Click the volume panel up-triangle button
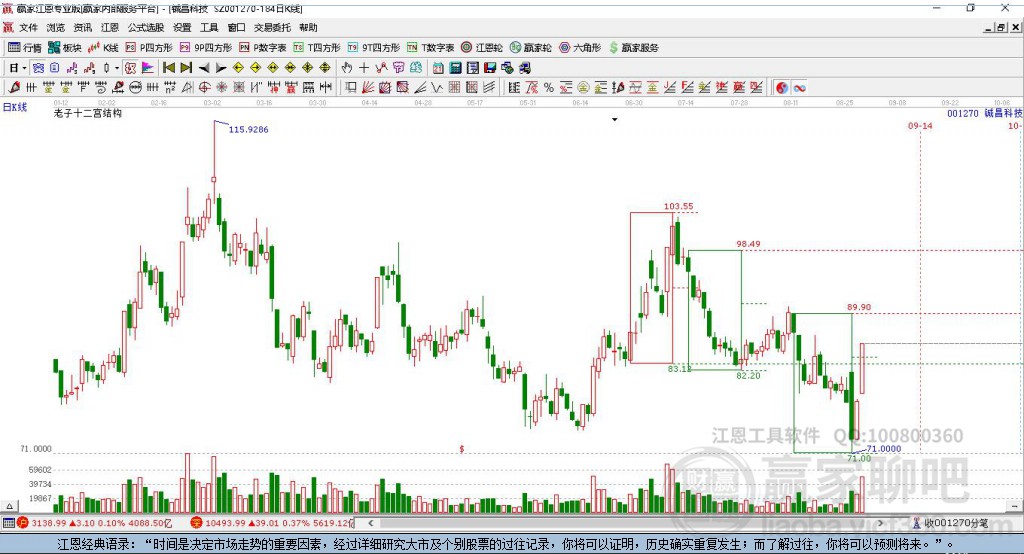This screenshot has width=1024, height=554. click(9, 506)
